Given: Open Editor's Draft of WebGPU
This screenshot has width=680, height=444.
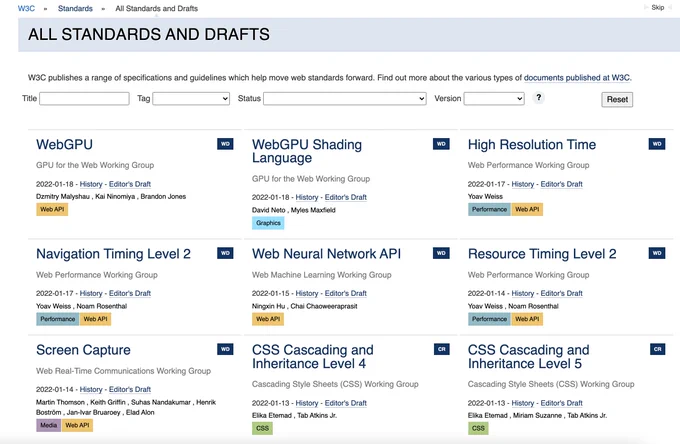Looking at the screenshot, I should click(x=130, y=184).
